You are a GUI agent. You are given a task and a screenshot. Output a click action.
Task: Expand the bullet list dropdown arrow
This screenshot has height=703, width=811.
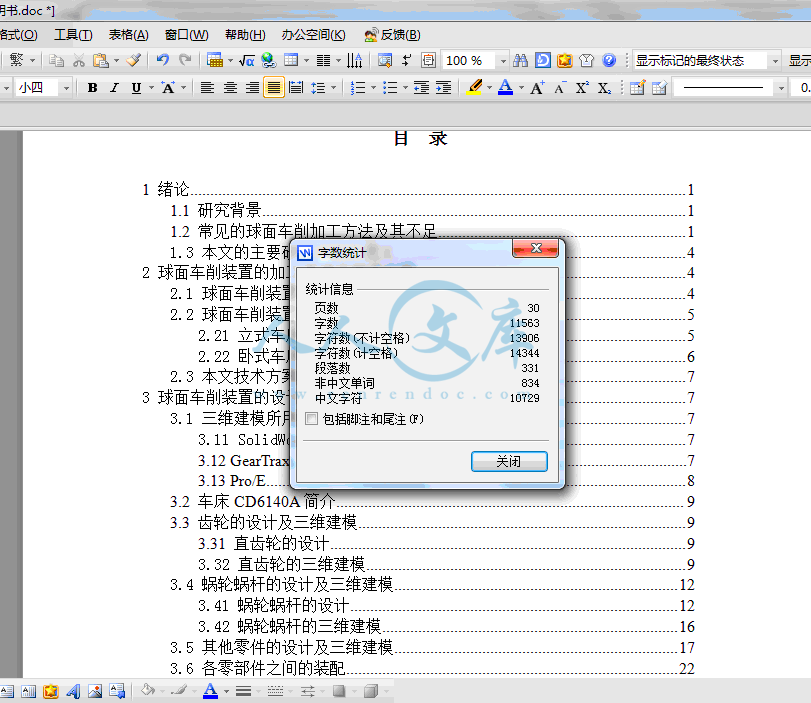[x=405, y=88]
